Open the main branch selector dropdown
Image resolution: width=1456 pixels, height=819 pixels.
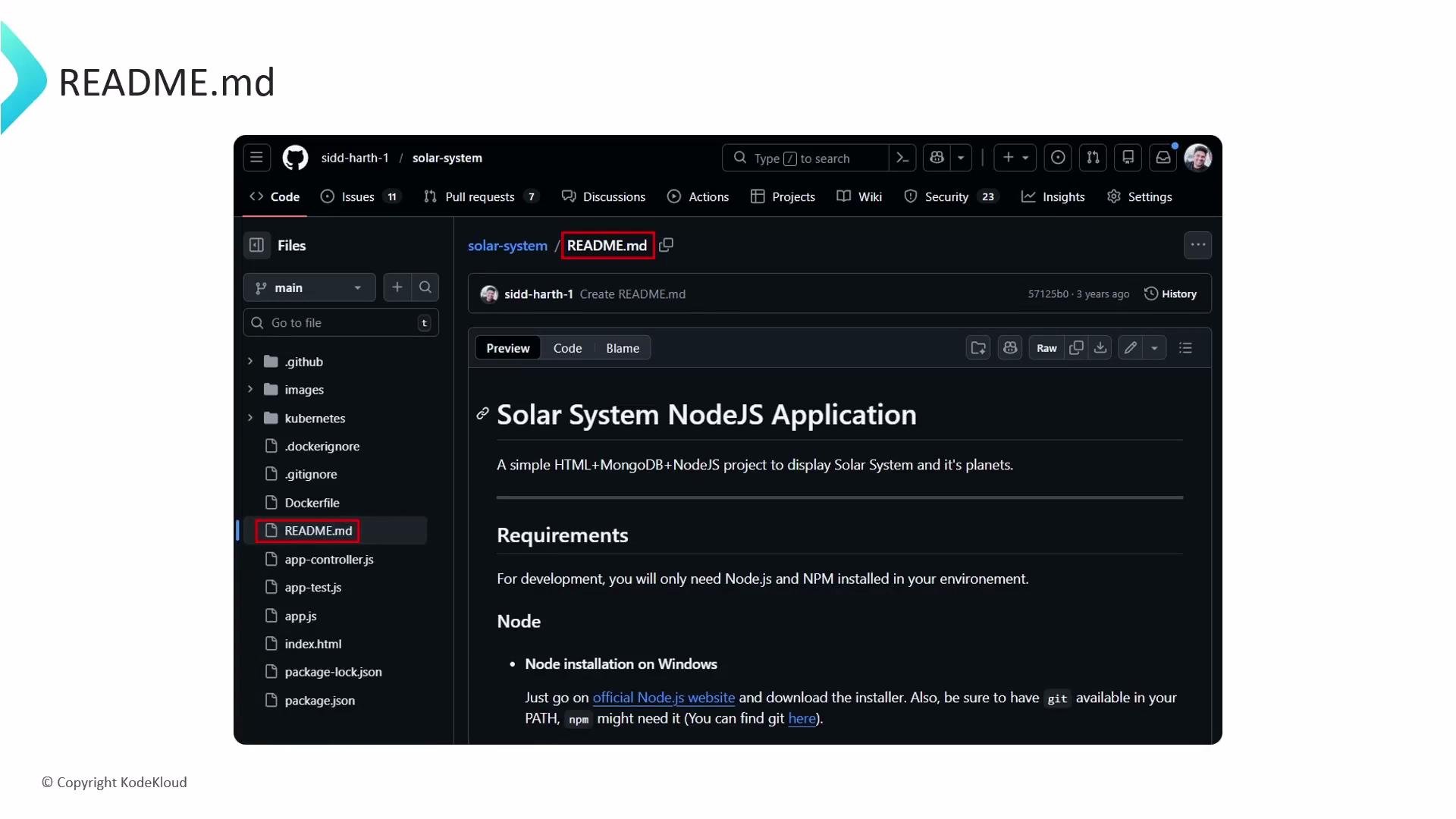[x=309, y=287]
